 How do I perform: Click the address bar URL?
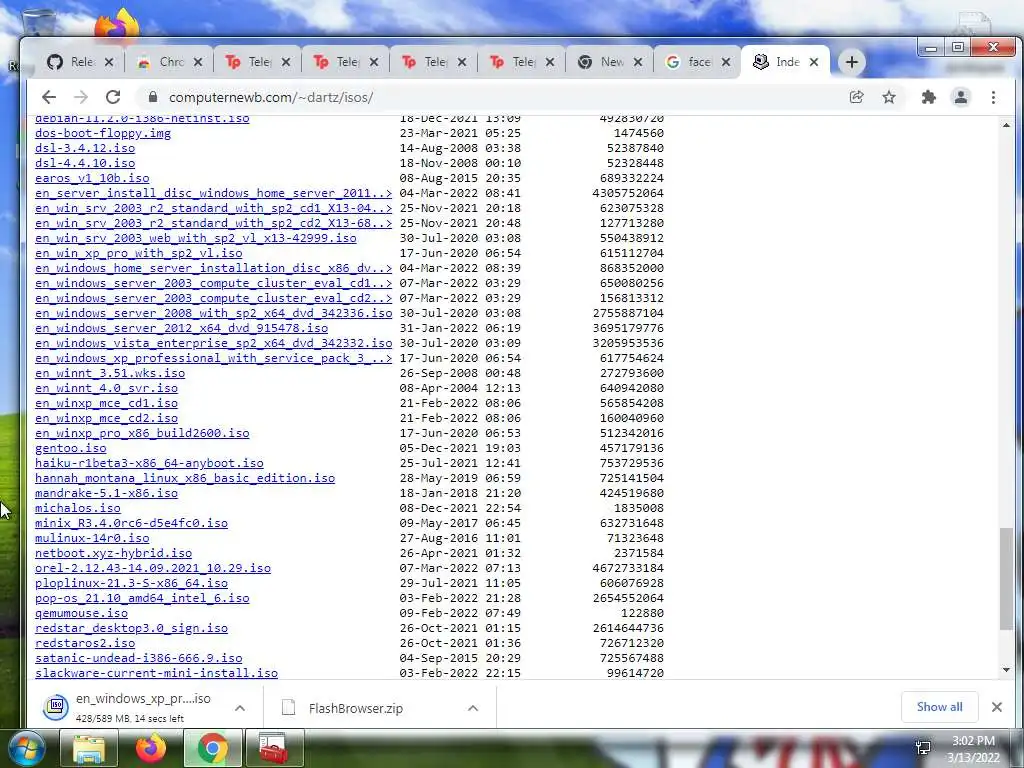pos(271,97)
